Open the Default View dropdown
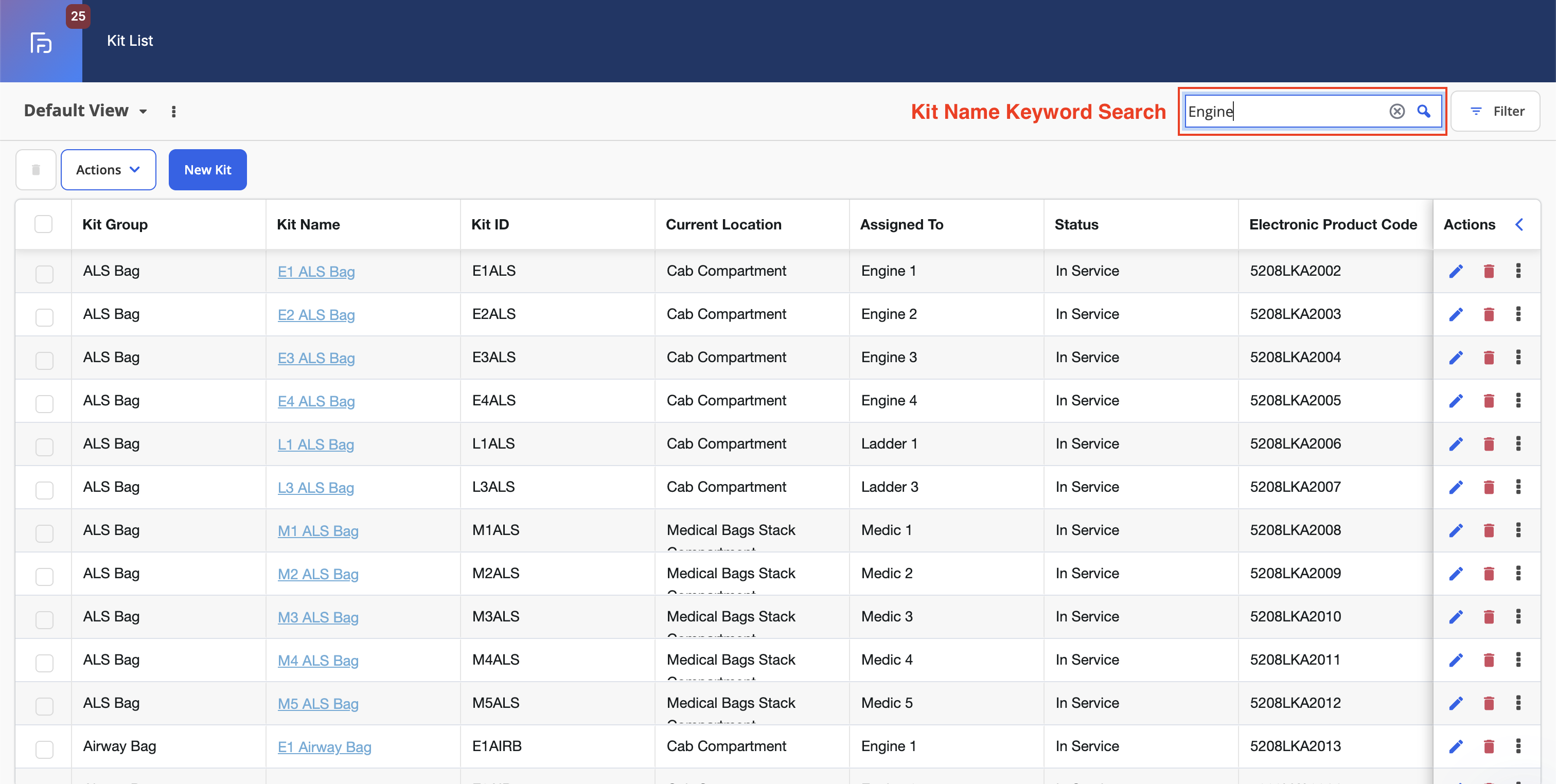The height and width of the screenshot is (784, 1556). pos(85,111)
